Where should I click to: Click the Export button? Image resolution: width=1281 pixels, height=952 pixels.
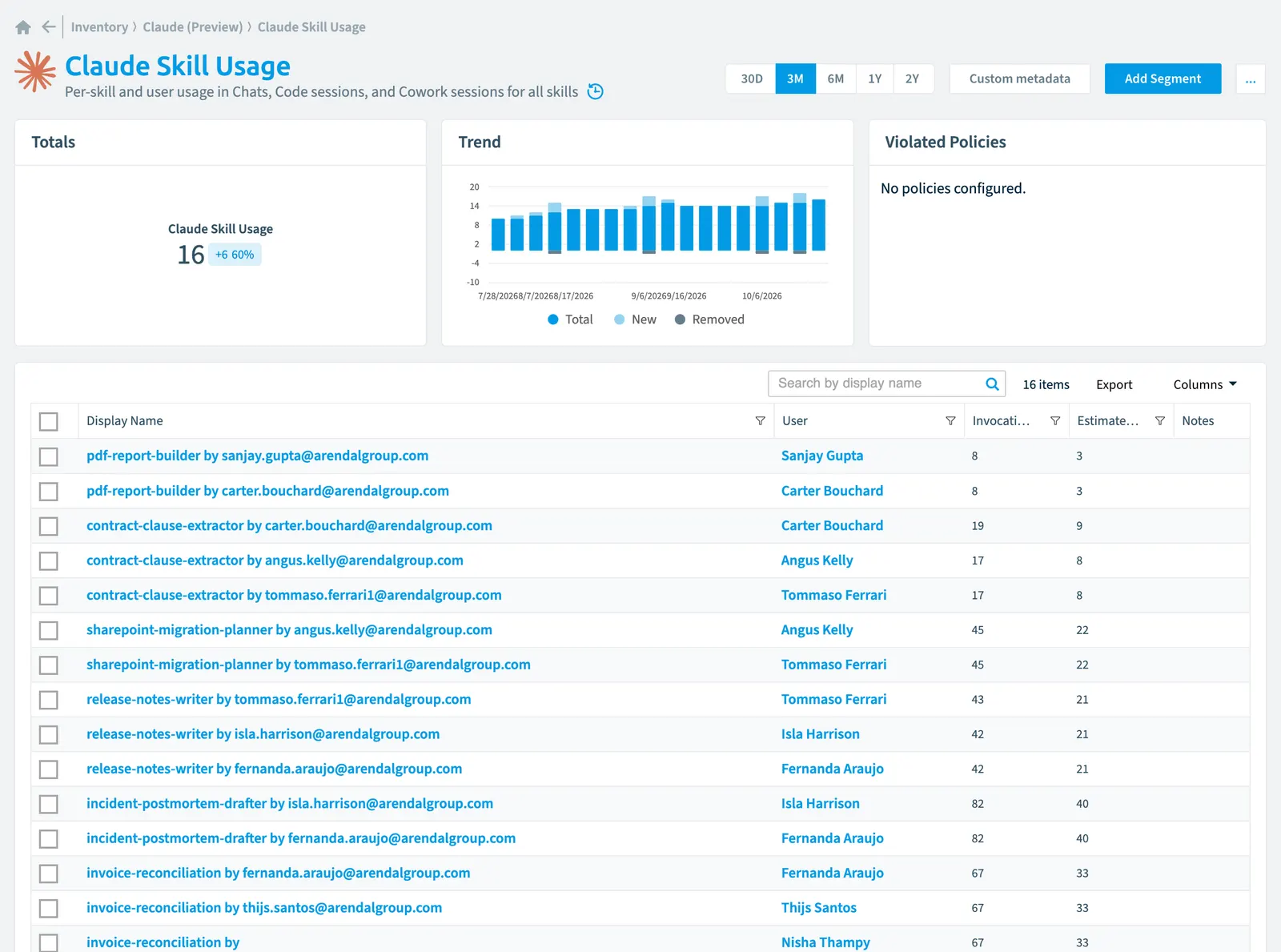1114,384
